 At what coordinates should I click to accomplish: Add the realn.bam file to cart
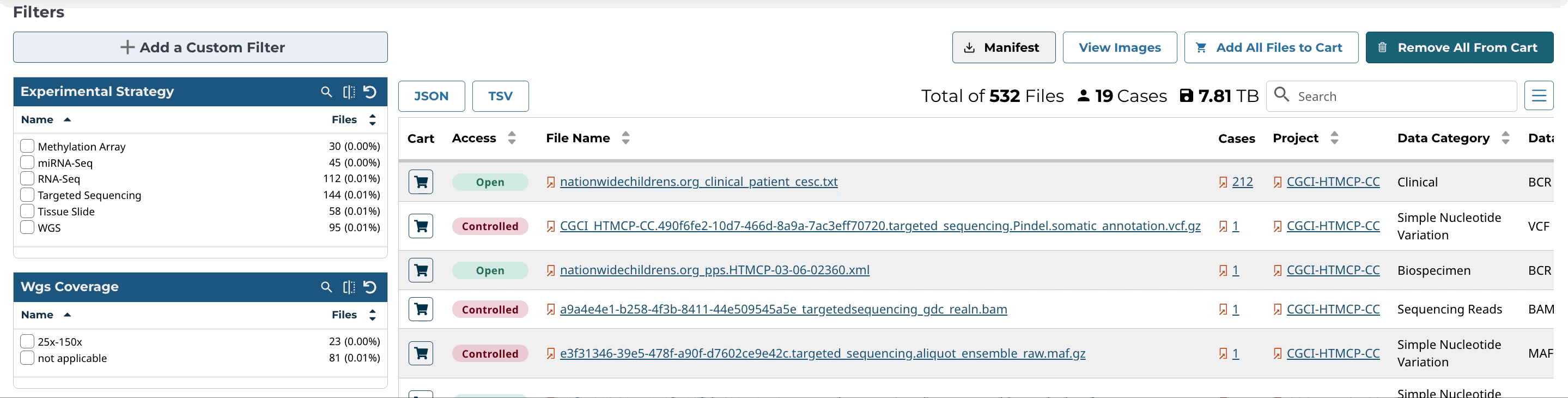point(421,310)
